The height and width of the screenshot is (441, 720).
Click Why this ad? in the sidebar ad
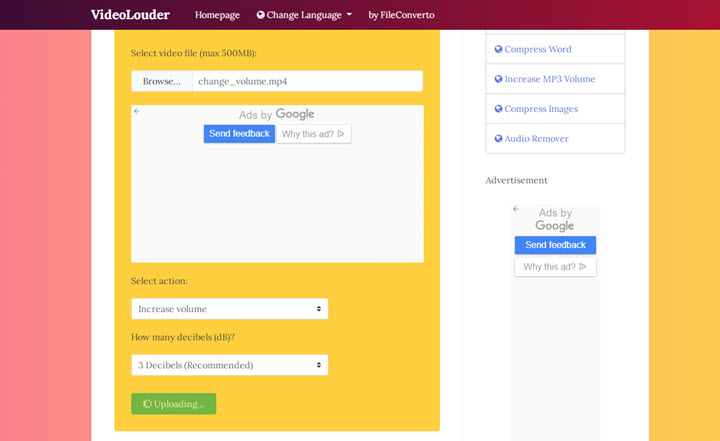555,267
